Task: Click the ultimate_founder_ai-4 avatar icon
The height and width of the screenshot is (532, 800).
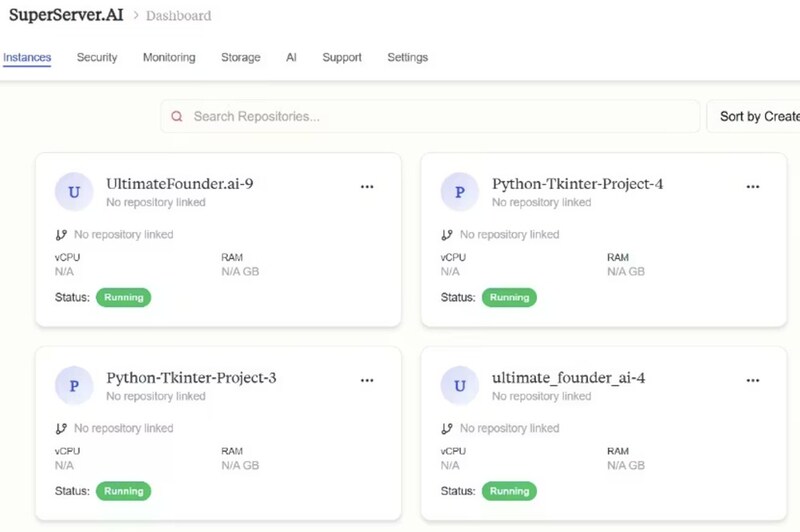Action: coord(459,386)
